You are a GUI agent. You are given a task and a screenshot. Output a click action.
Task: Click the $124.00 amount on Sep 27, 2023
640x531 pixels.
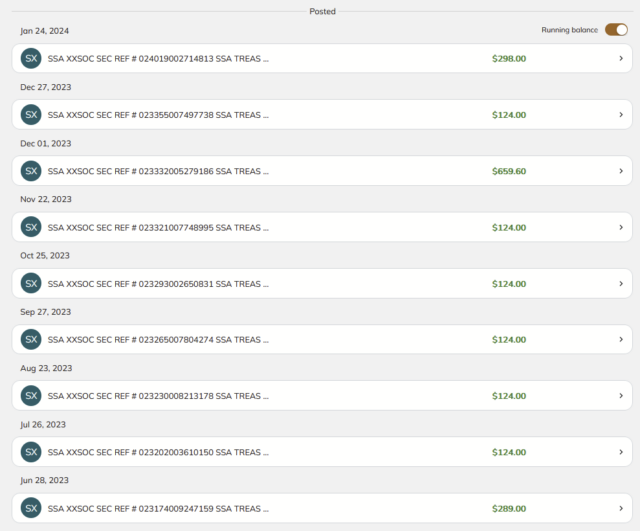508,340
